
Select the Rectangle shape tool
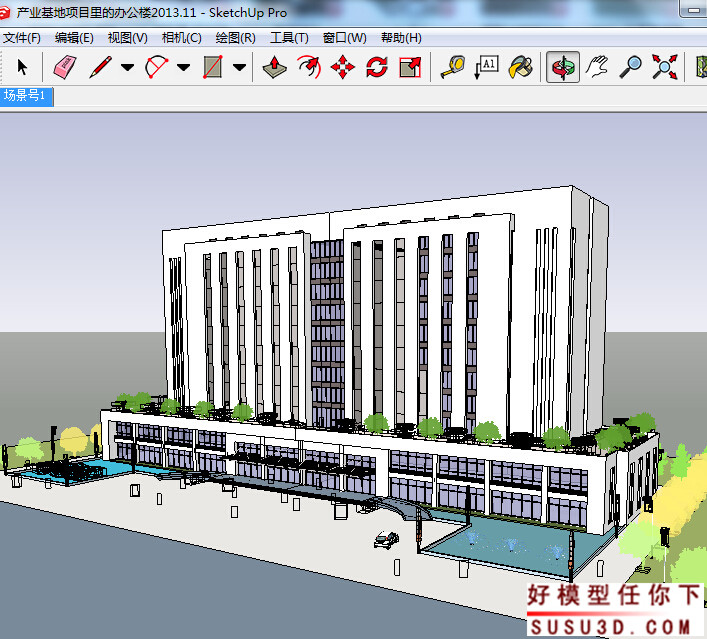tap(212, 67)
